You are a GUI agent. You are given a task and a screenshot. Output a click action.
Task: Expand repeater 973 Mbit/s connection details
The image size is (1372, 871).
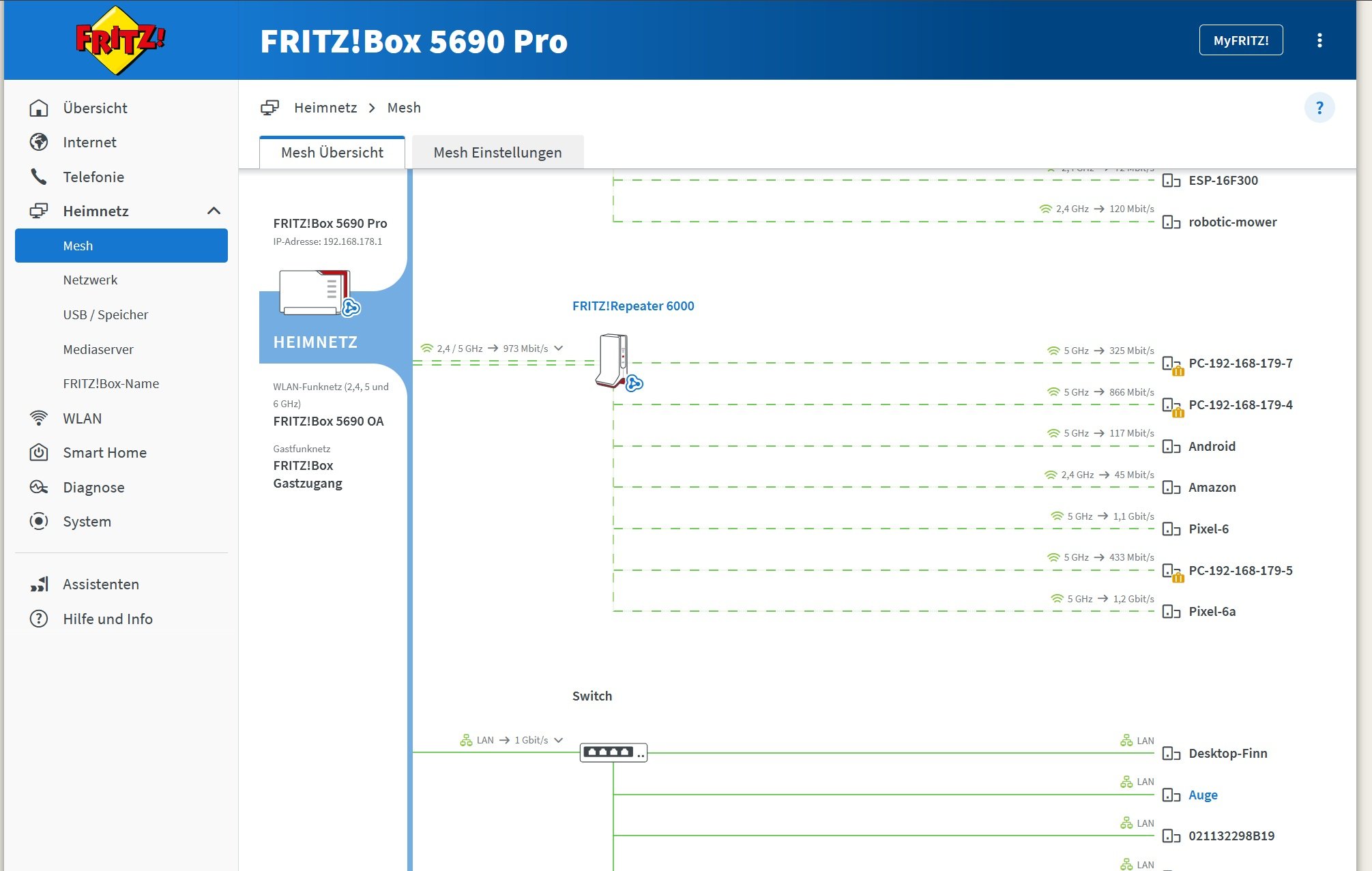[x=559, y=349]
